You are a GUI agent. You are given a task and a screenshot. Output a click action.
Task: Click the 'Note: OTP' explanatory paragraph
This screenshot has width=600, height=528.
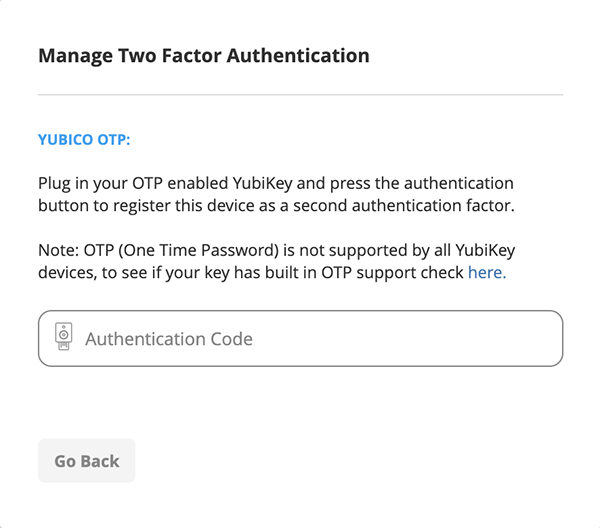pyautogui.click(x=272, y=260)
